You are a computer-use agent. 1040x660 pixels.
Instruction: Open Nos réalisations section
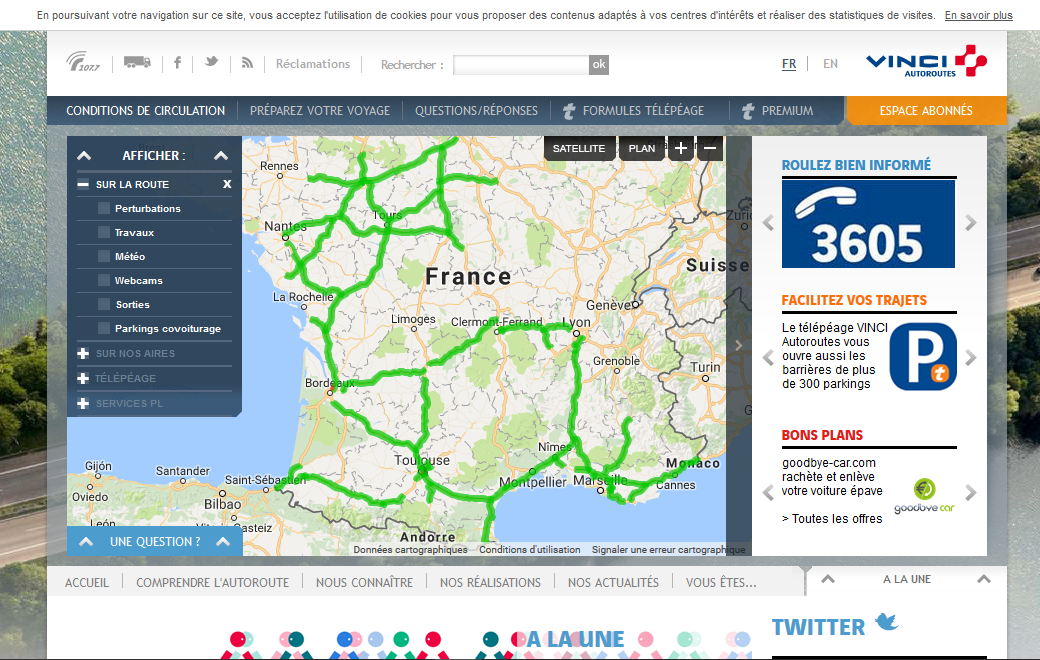[490, 582]
